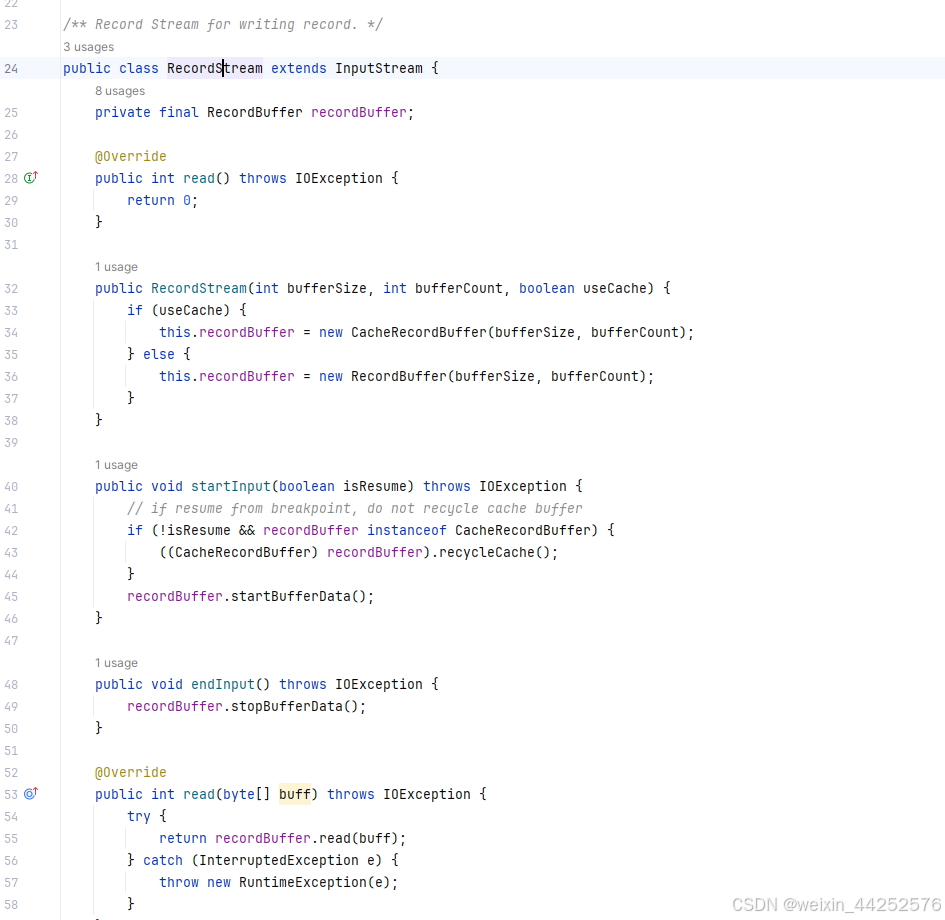Open "1 usage" above the startInput method

click(x=116, y=464)
